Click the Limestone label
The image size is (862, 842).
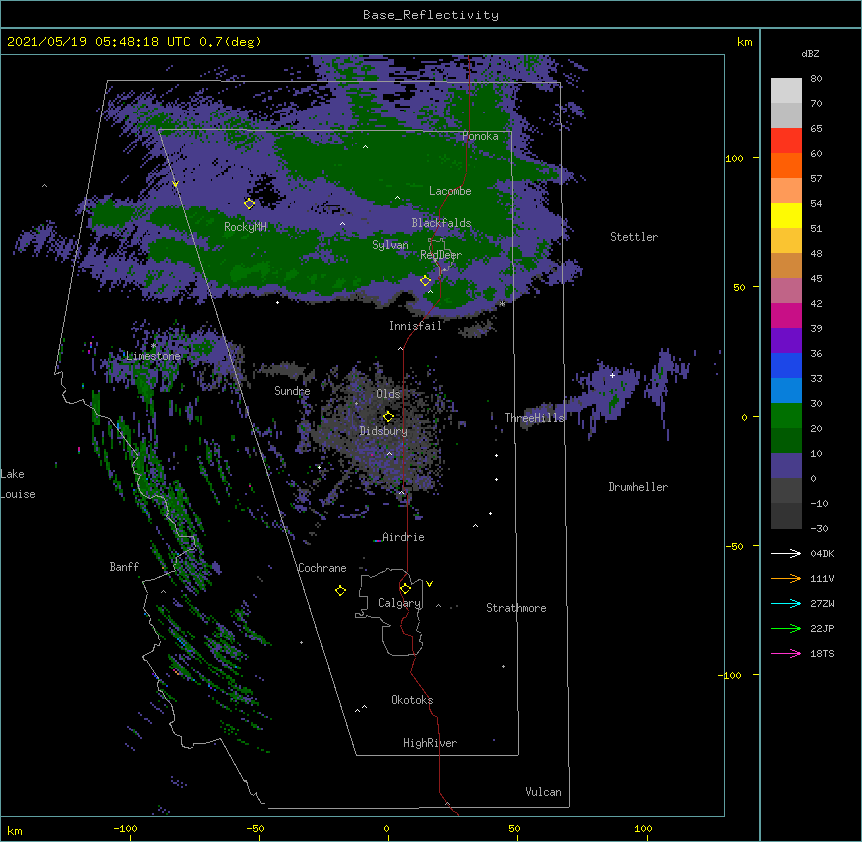153,356
